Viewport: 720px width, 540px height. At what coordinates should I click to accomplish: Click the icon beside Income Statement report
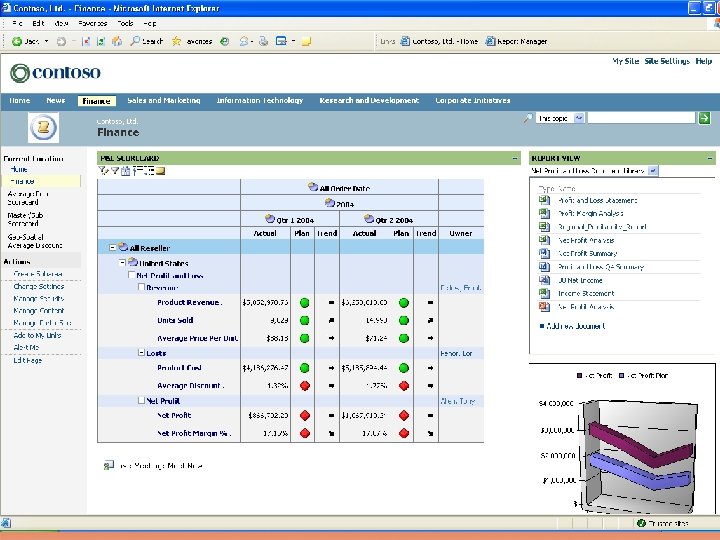coord(544,293)
